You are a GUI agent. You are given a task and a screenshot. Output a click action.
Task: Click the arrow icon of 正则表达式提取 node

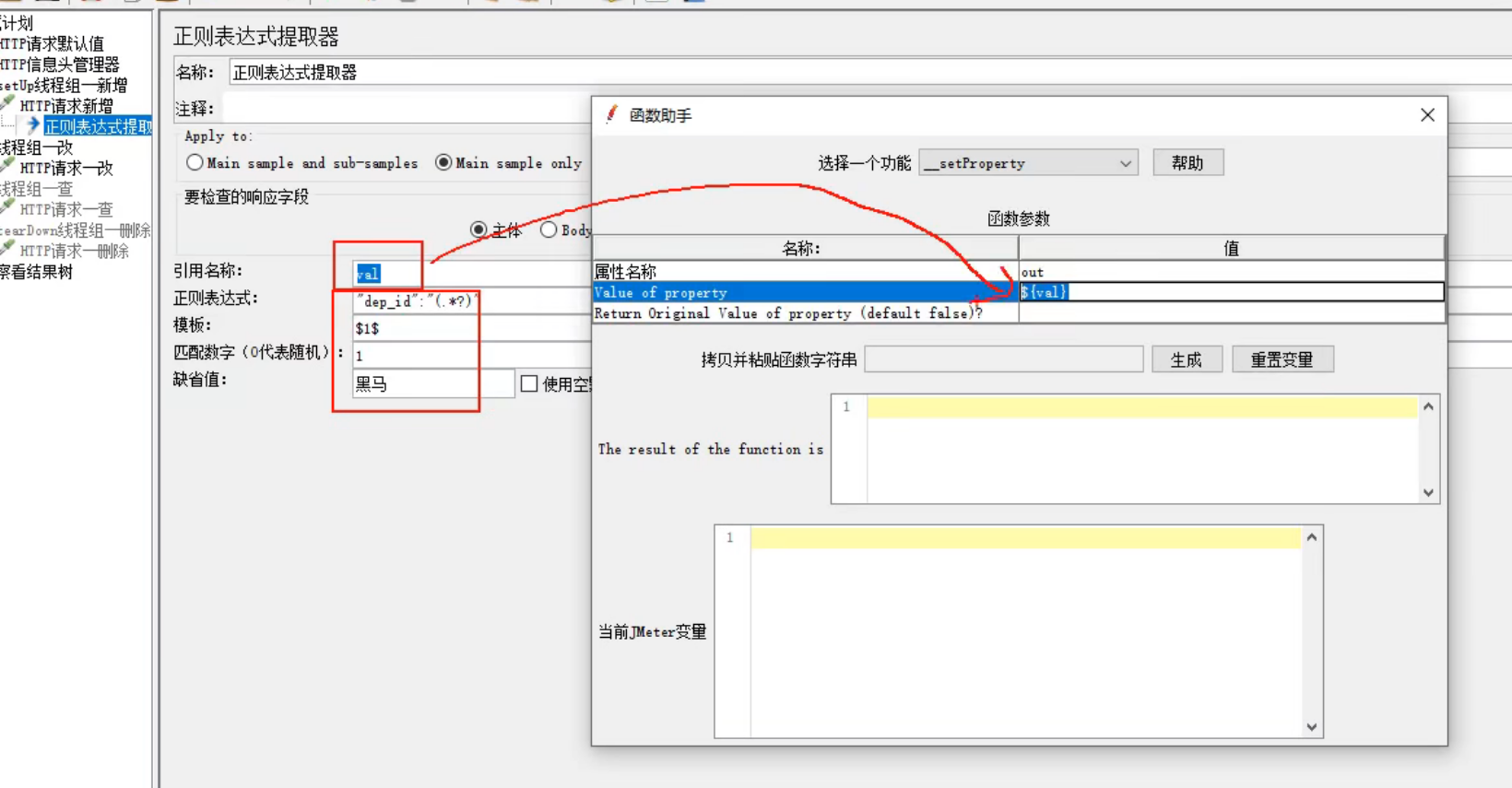pos(32,124)
